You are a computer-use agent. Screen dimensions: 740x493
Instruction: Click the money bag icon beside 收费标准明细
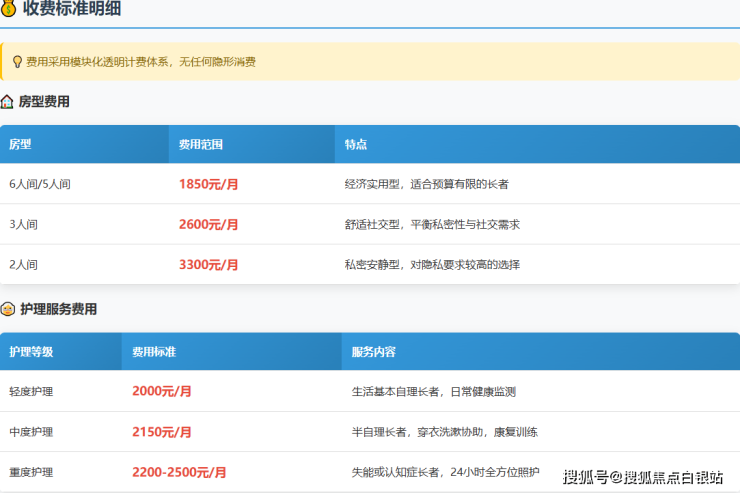point(8,9)
